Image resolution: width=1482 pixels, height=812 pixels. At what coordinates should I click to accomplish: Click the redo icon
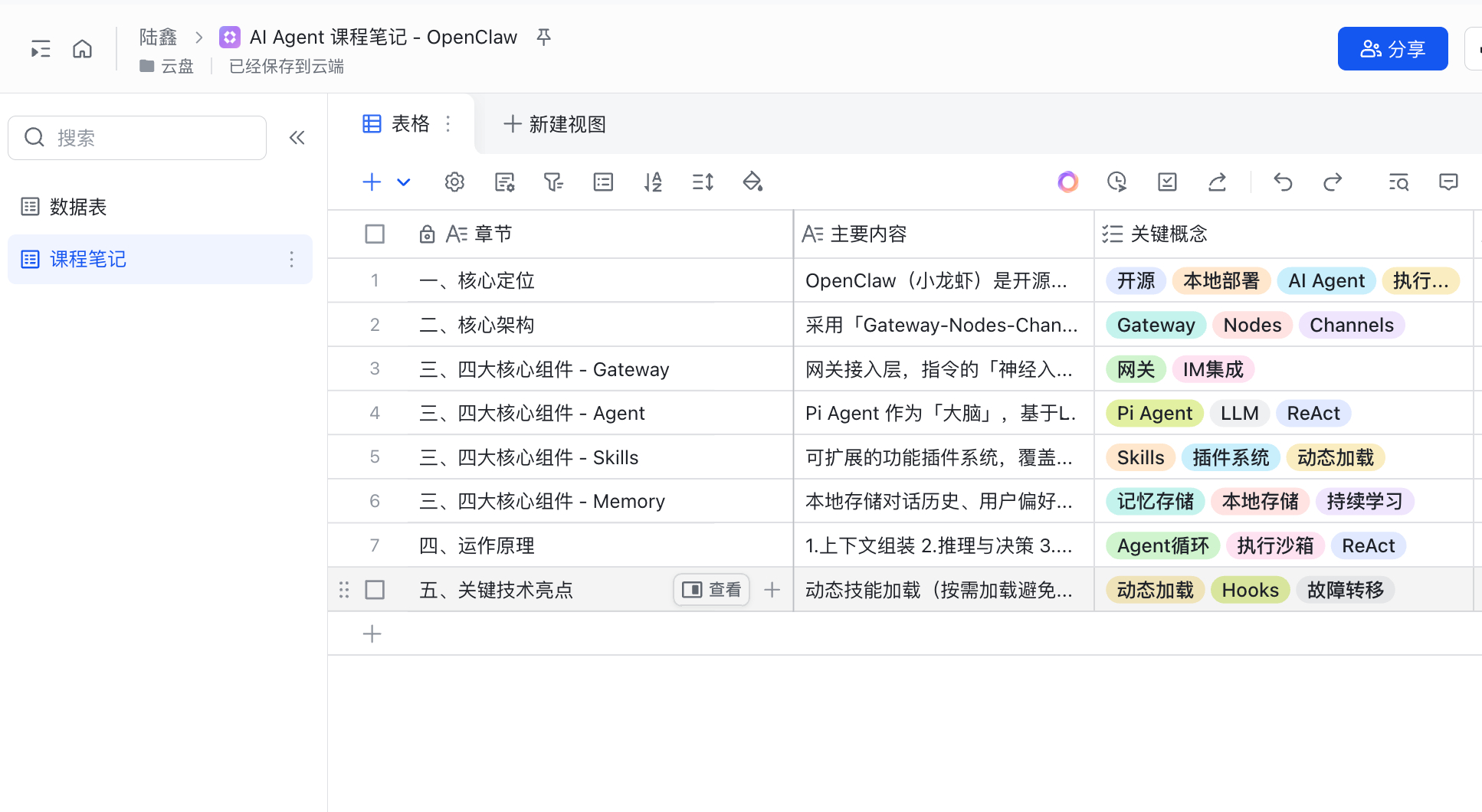click(x=1333, y=182)
